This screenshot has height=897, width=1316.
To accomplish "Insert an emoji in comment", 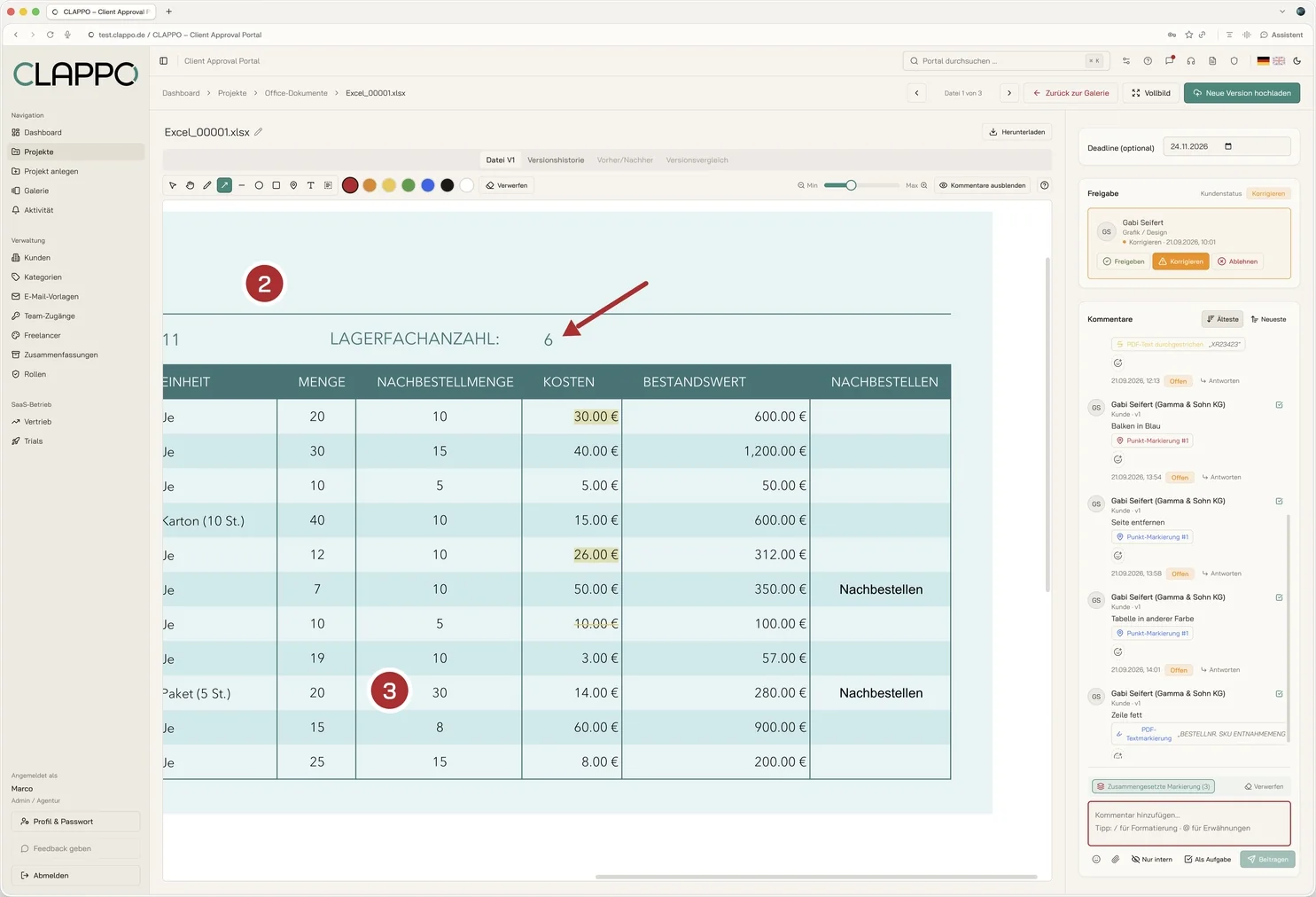I will [1096, 859].
